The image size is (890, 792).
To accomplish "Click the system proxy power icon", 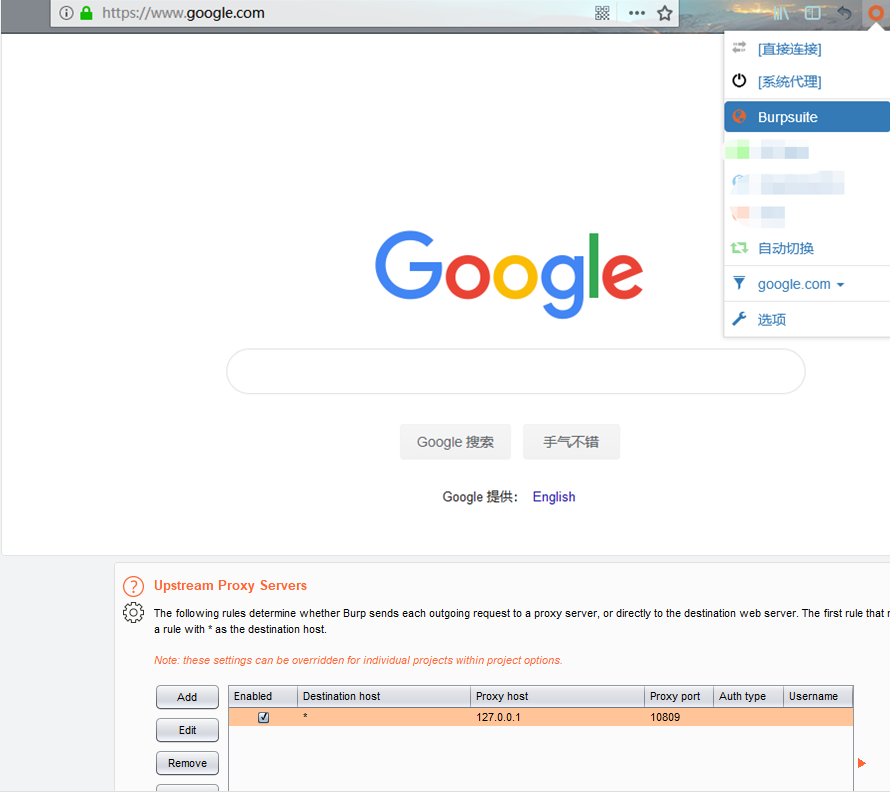I will 739,81.
